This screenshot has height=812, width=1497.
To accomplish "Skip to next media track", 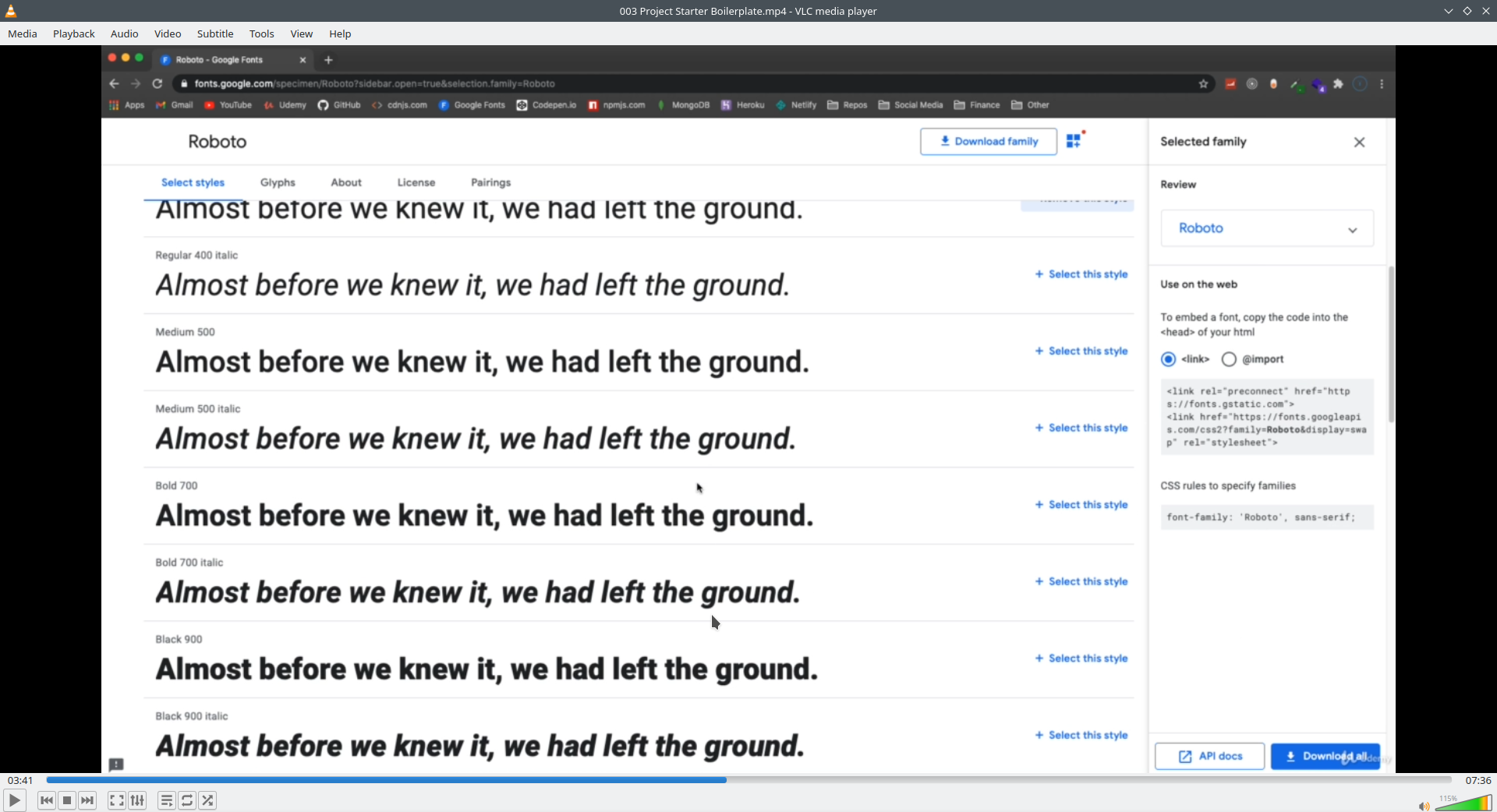I will tap(87, 800).
